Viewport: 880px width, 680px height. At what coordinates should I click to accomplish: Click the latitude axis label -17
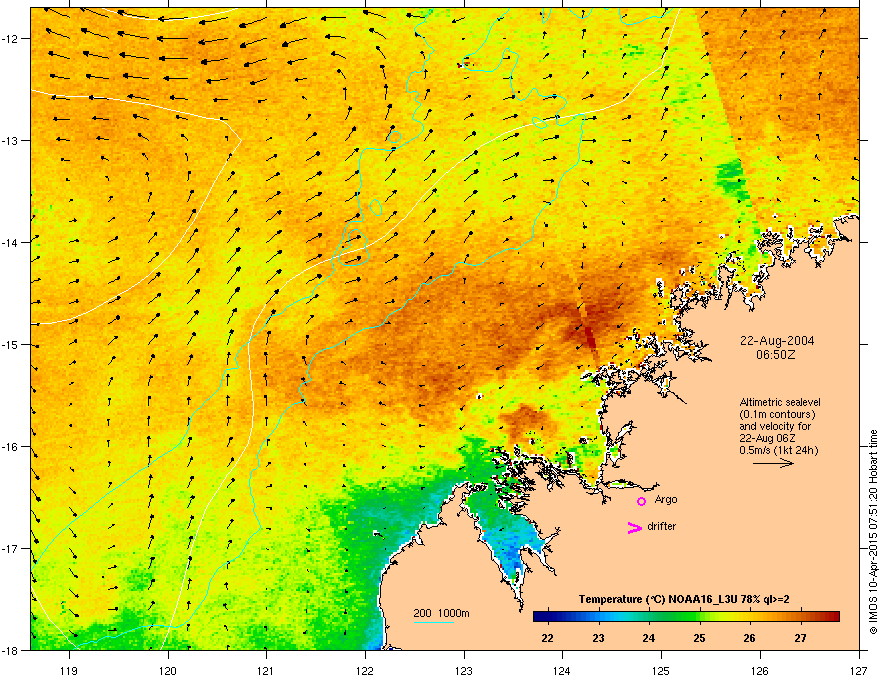11,549
